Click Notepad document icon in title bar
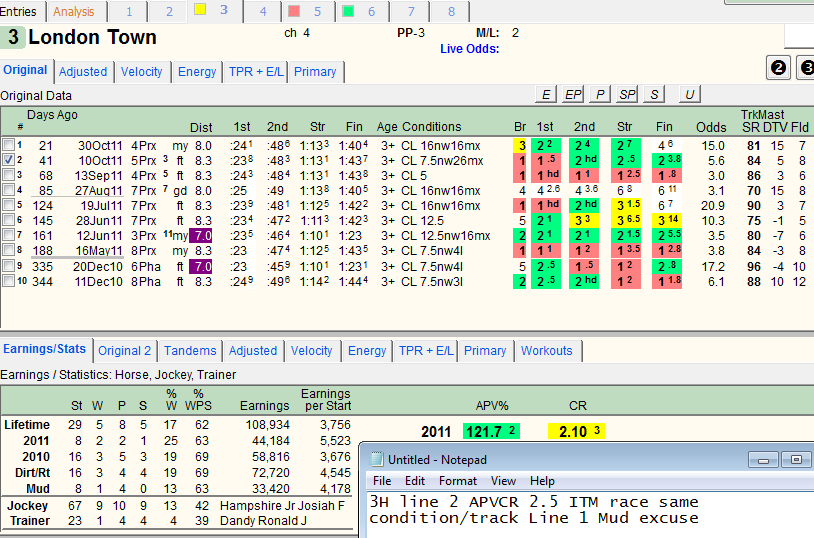814x538 pixels. coord(376,460)
